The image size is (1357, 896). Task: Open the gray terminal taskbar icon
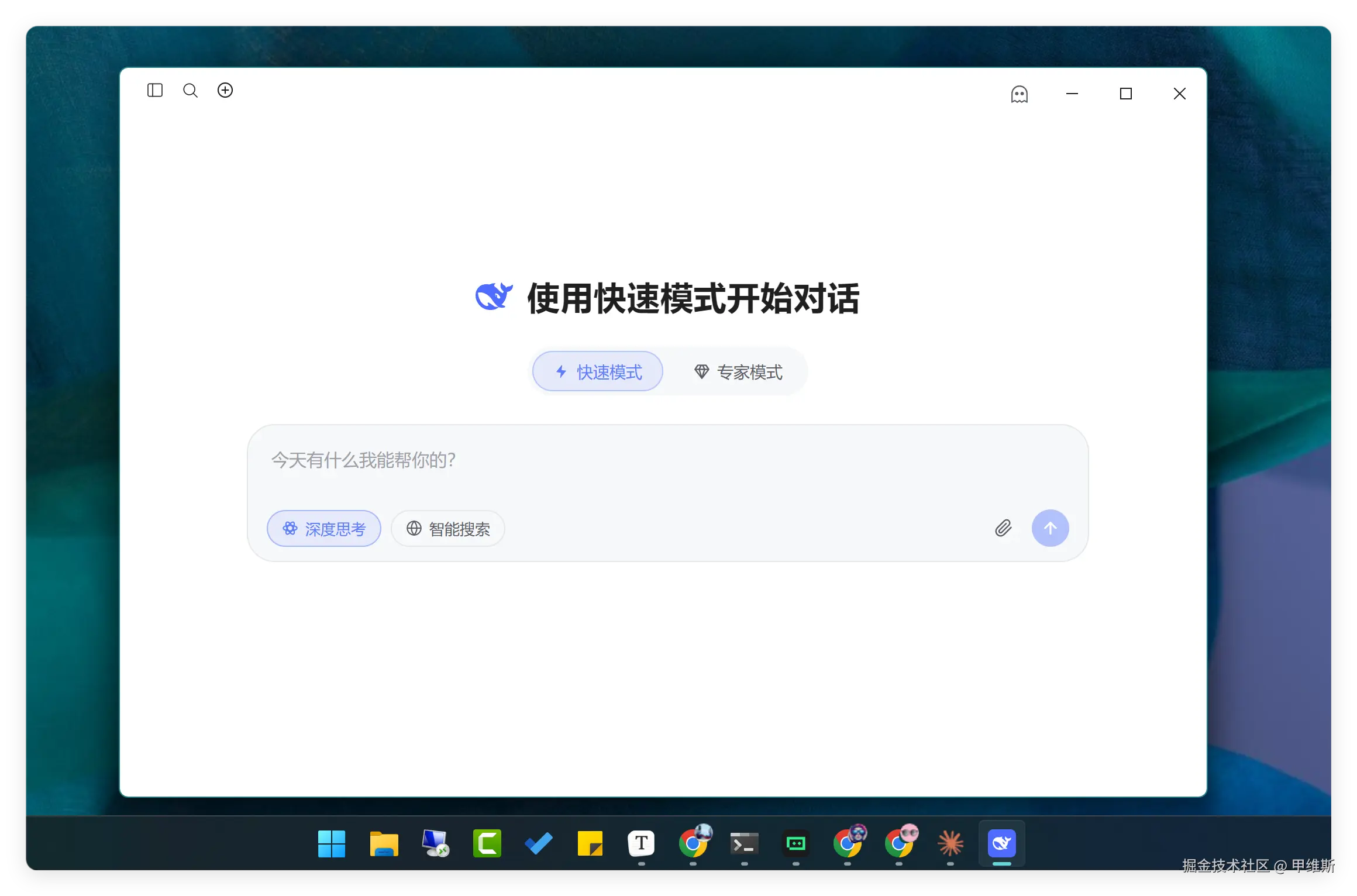pyautogui.click(x=744, y=843)
